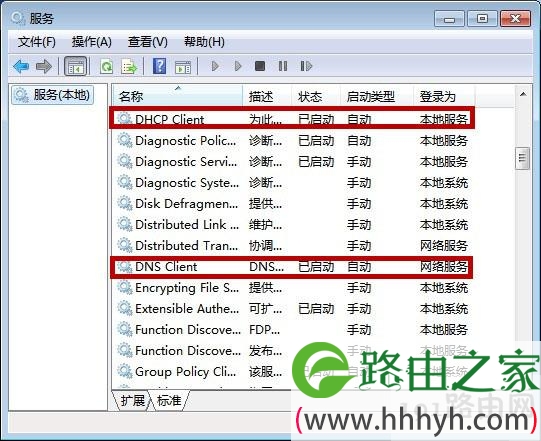Click the Forward arrow toolbar icon

pyautogui.click(x=44, y=66)
